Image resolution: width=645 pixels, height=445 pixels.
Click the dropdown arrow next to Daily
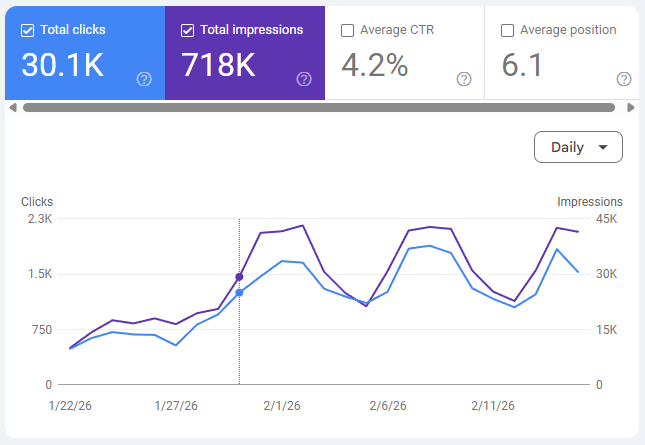point(603,147)
